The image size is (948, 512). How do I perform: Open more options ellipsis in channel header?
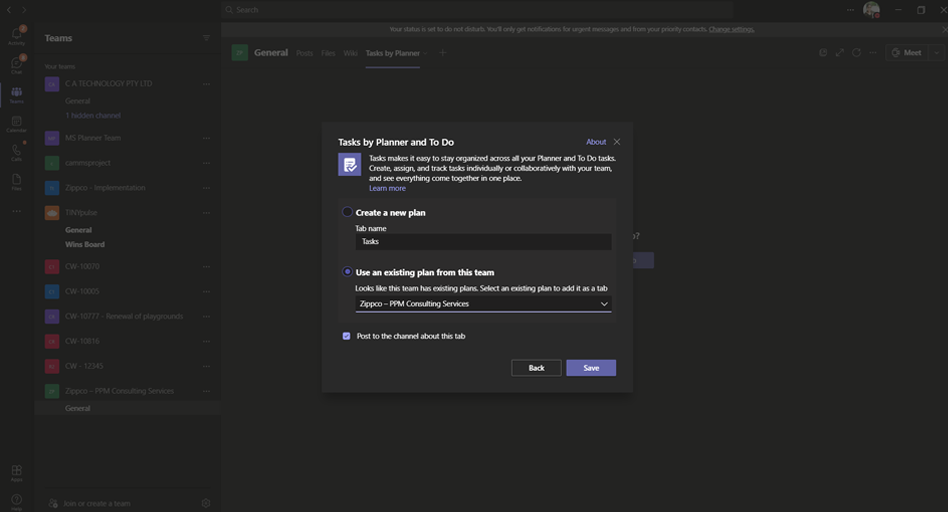(873, 53)
